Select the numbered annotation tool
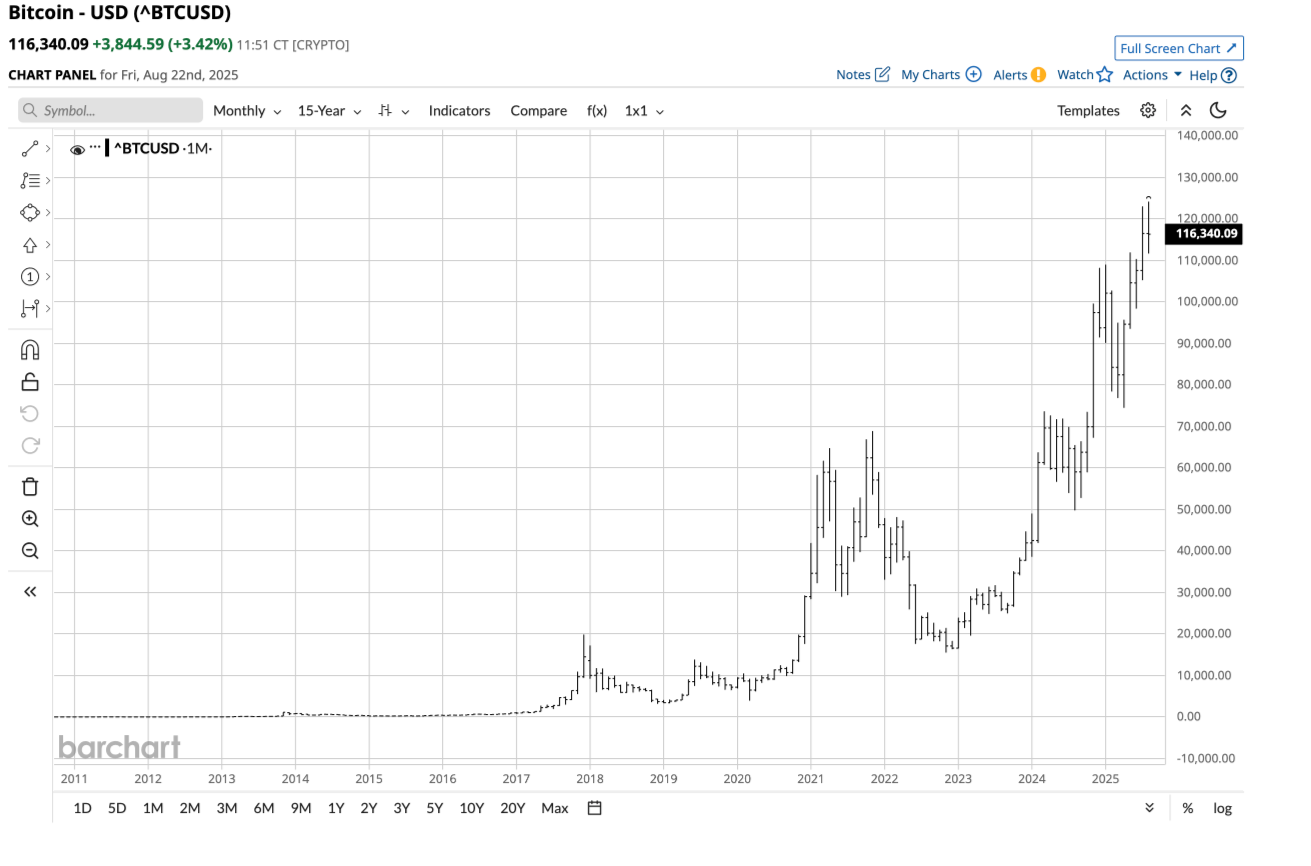1311x866 pixels. pyautogui.click(x=30, y=277)
